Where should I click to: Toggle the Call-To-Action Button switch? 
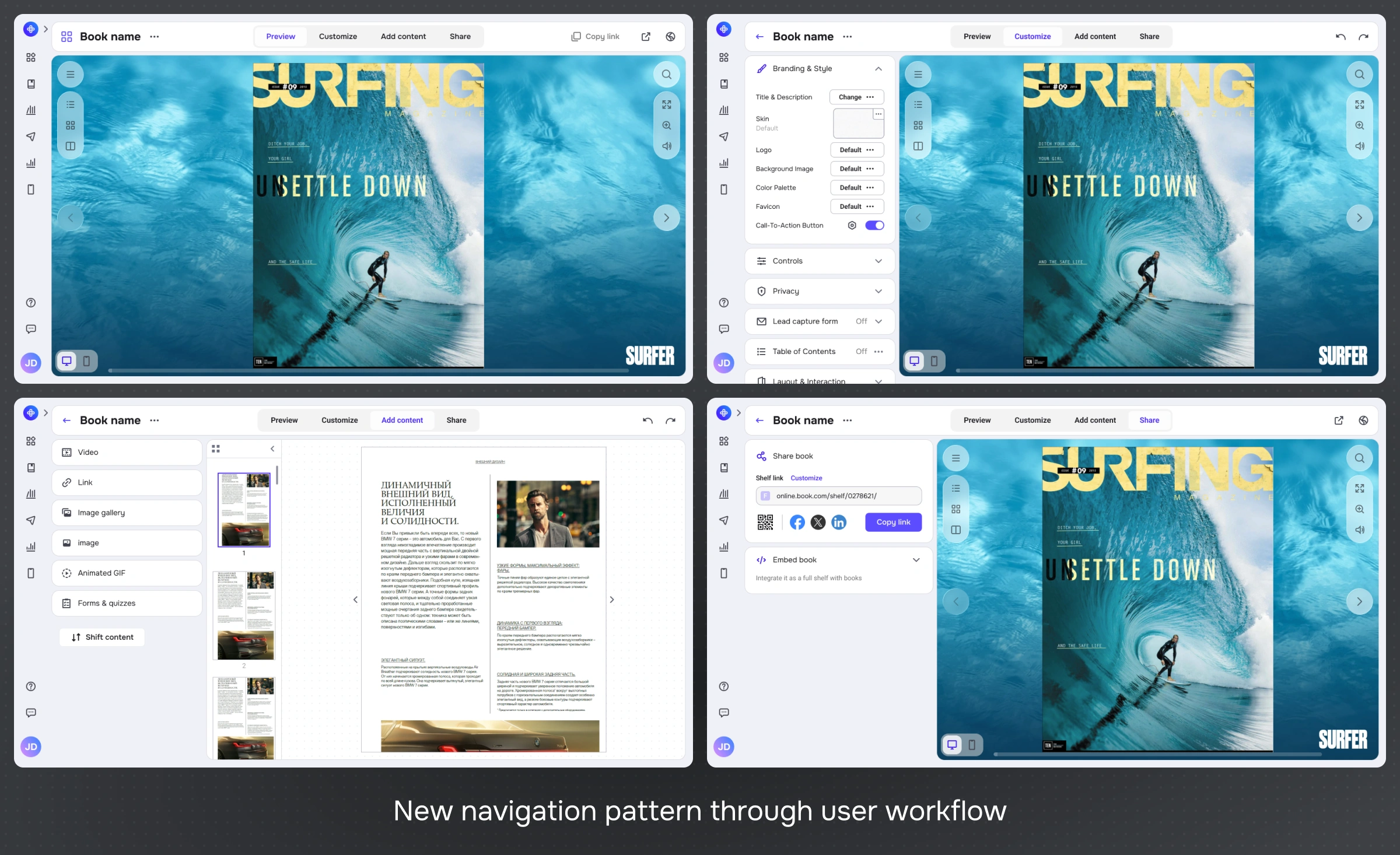[874, 226]
